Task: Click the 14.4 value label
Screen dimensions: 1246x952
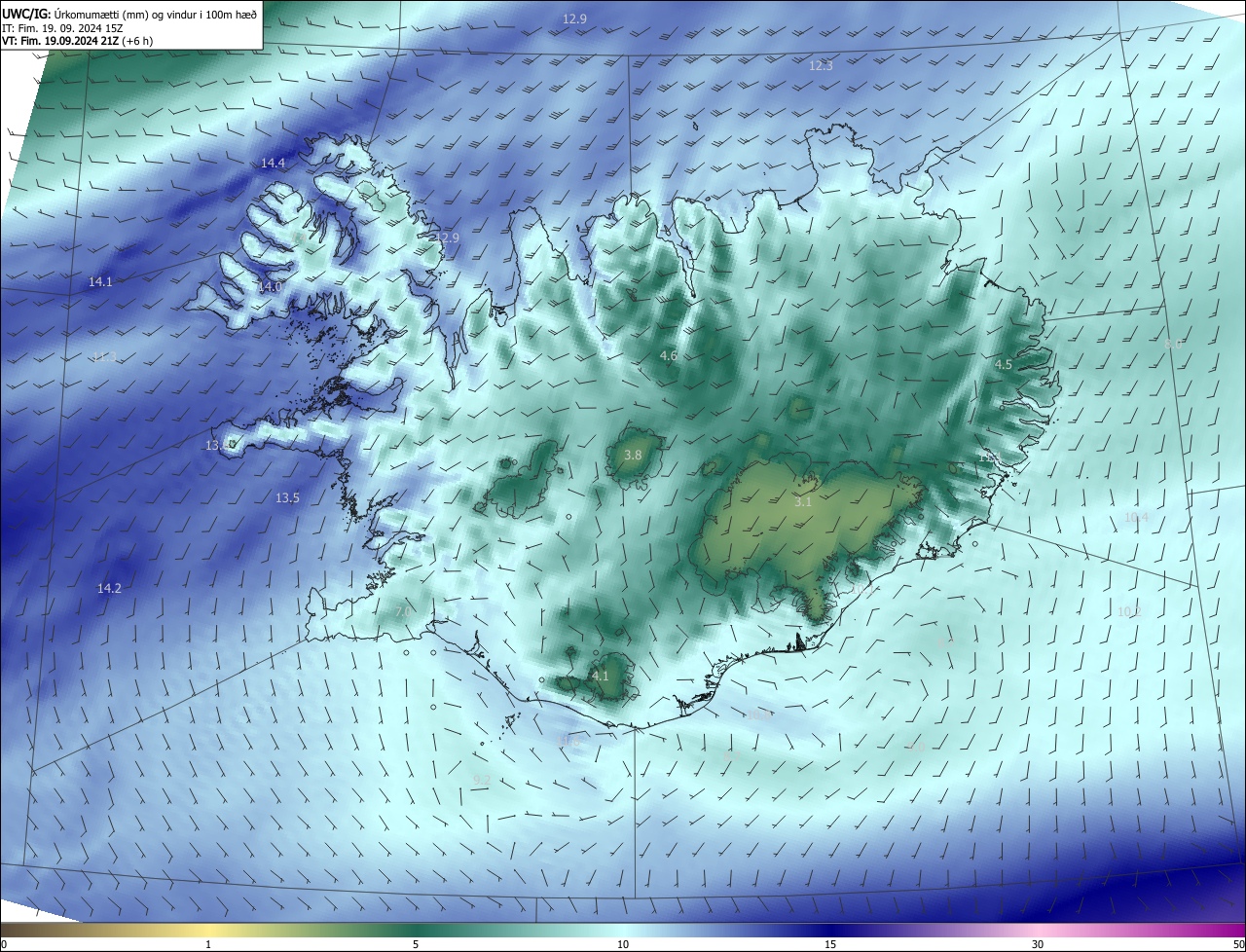Action: pos(273,164)
